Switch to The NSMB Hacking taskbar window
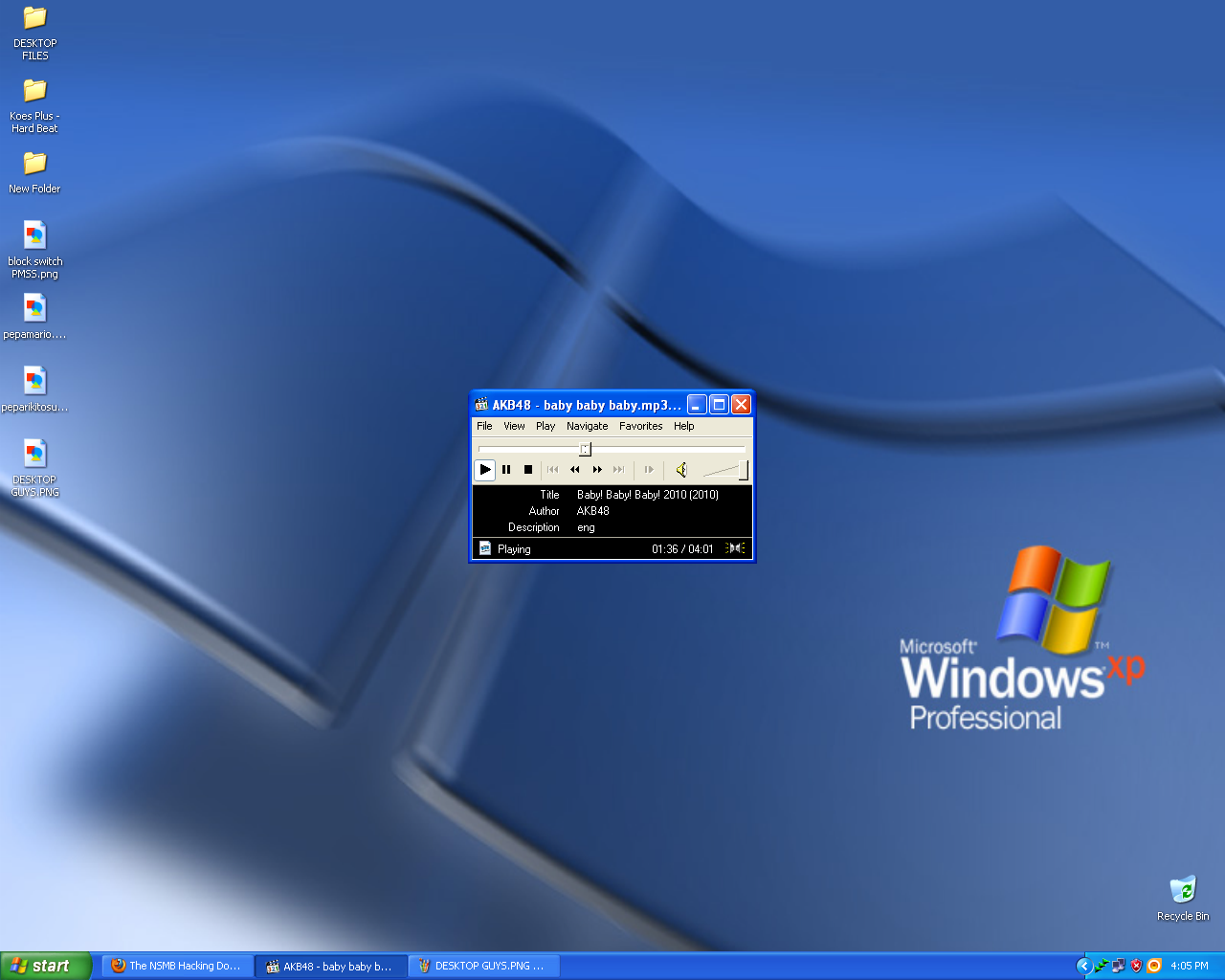 (177, 966)
